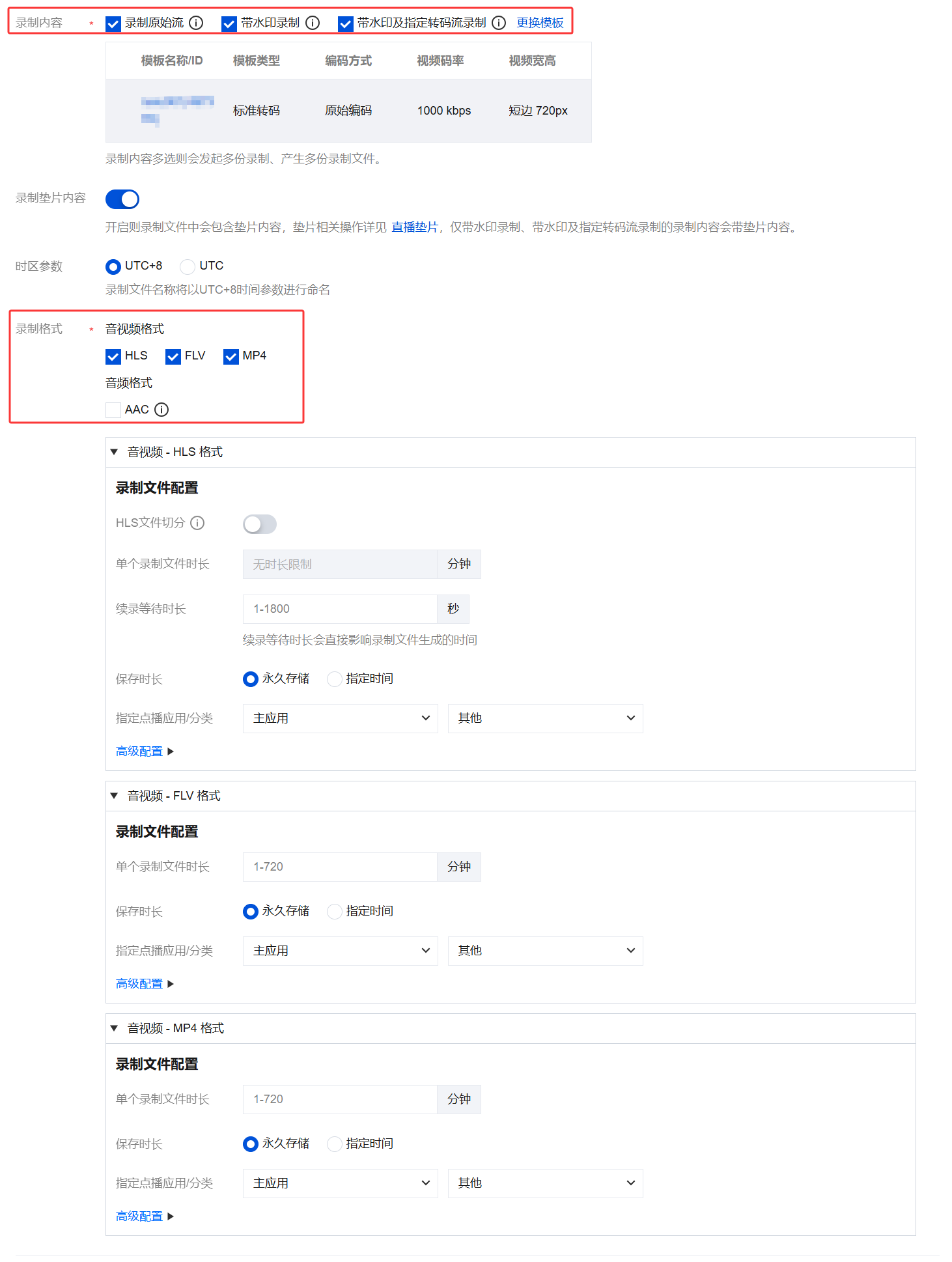This screenshot has height=1262, width=952.
Task: Click MP4 单个录制文件时长 input field
Action: pyautogui.click(x=340, y=1099)
